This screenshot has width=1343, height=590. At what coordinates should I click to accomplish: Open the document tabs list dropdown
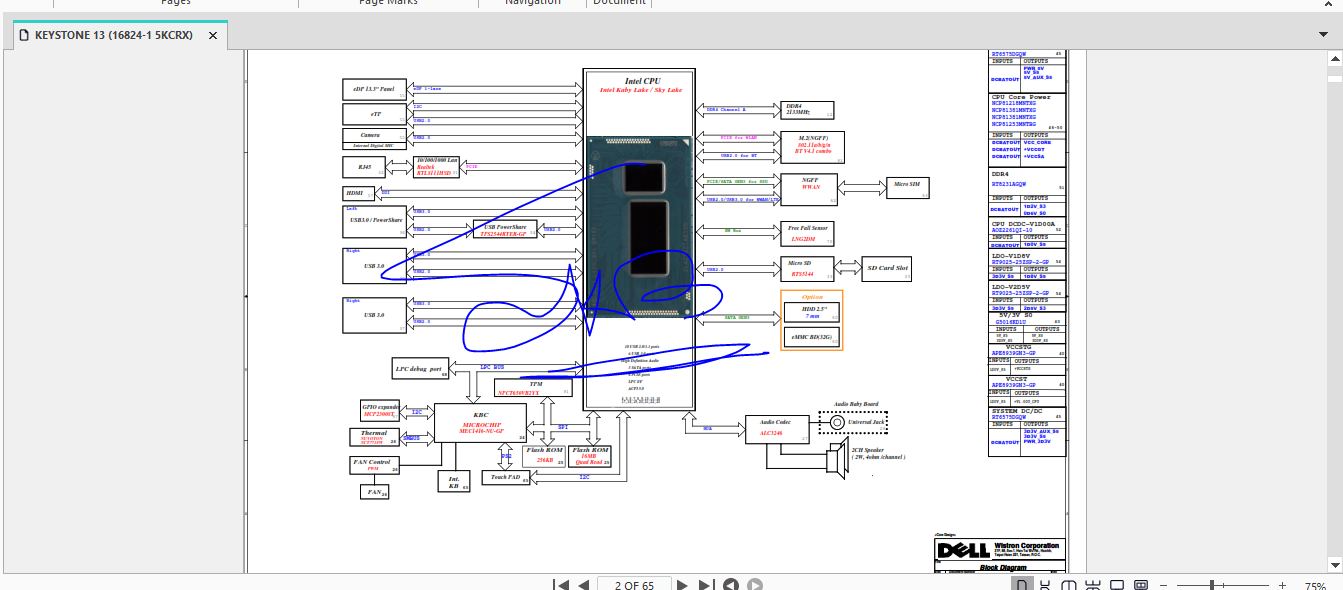(1324, 34)
